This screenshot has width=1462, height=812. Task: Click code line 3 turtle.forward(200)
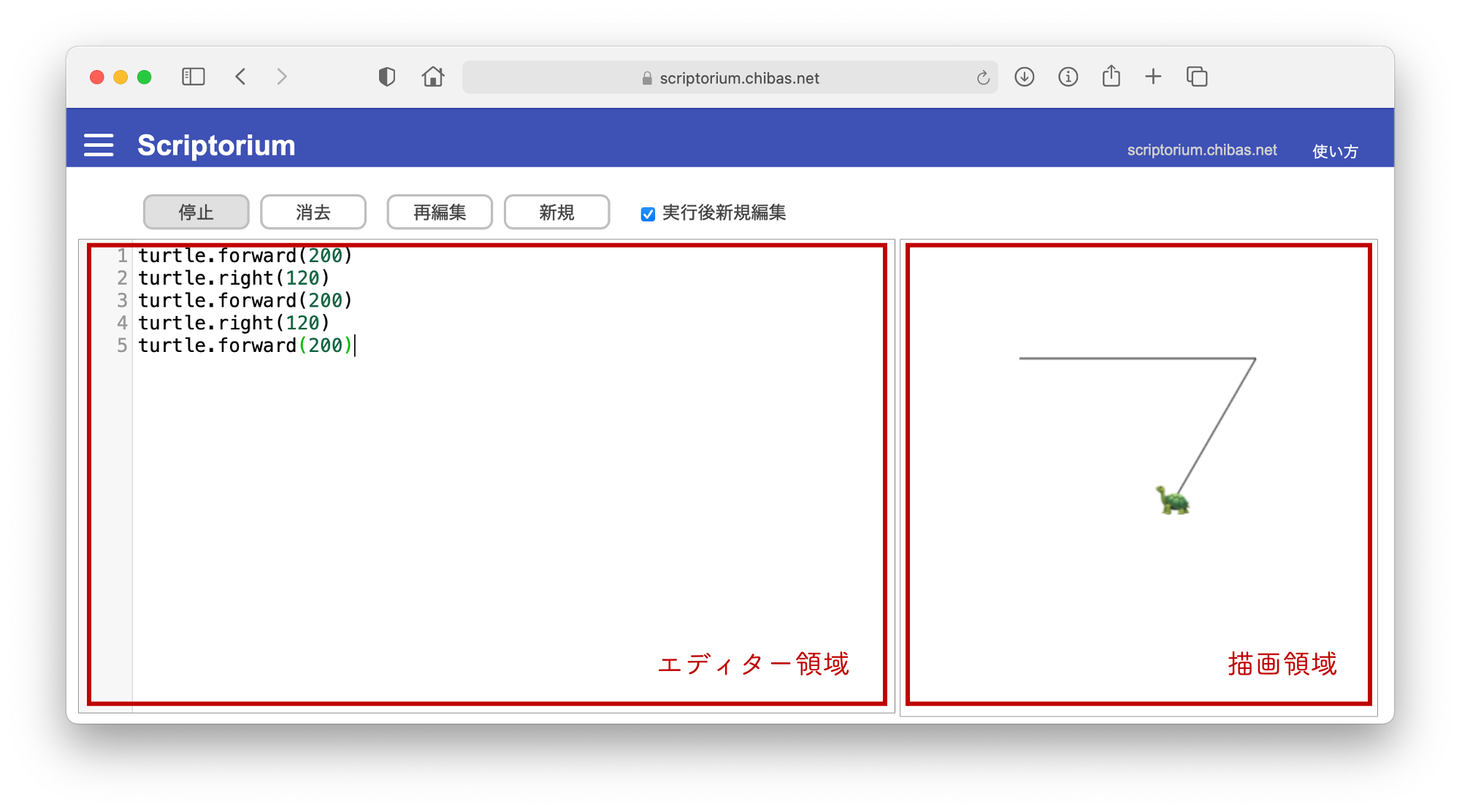(245, 301)
